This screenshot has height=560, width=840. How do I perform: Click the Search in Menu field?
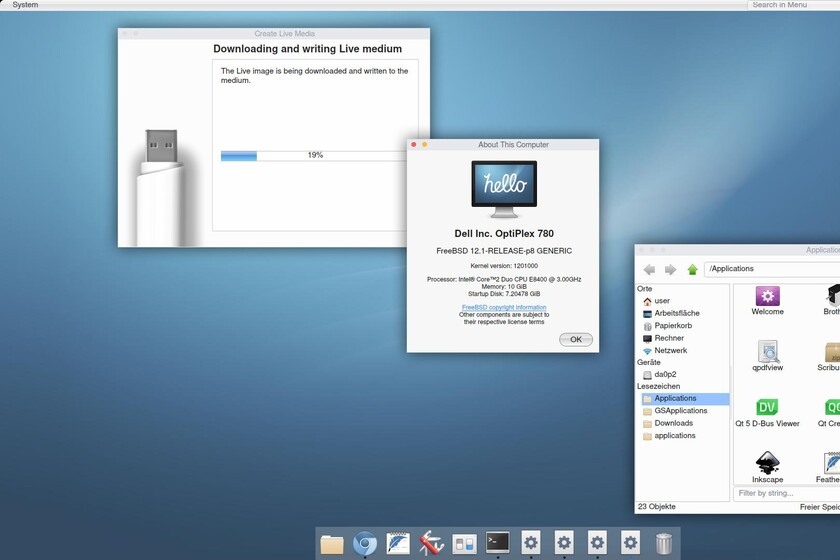point(793,4)
